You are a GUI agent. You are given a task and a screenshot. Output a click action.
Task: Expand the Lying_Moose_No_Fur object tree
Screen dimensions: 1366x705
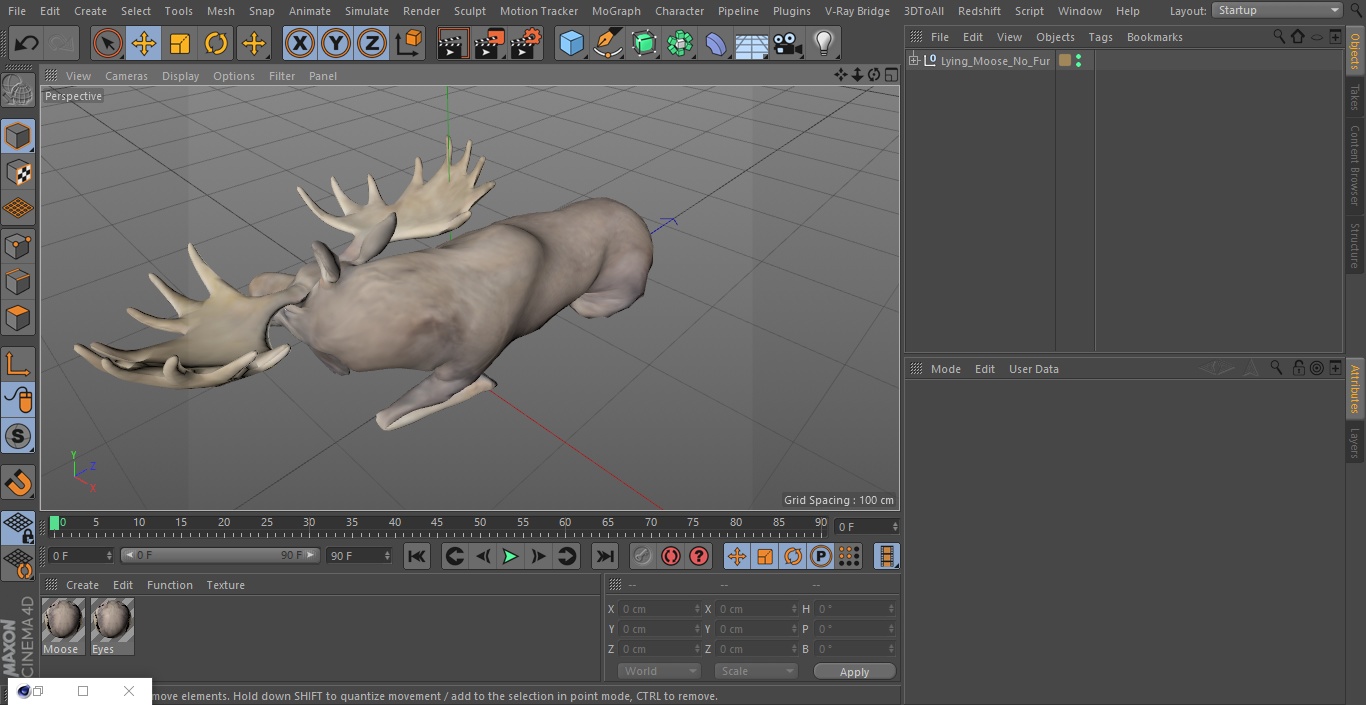(x=913, y=61)
